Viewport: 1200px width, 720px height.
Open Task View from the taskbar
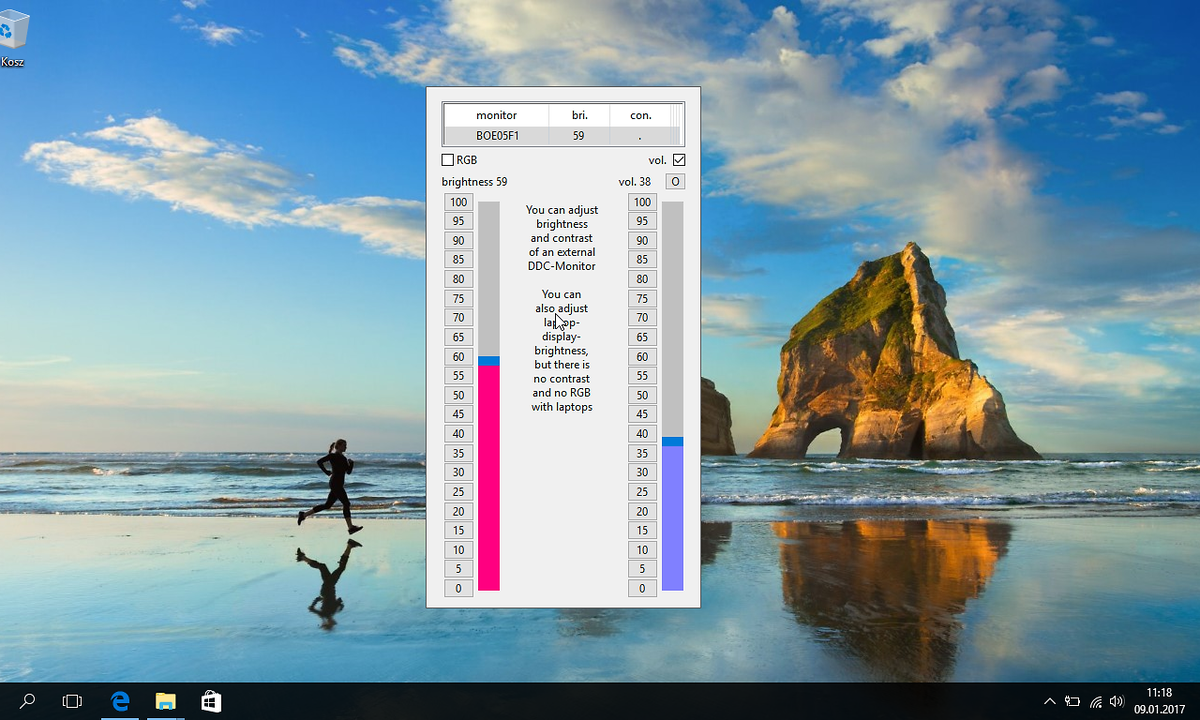pos(71,701)
